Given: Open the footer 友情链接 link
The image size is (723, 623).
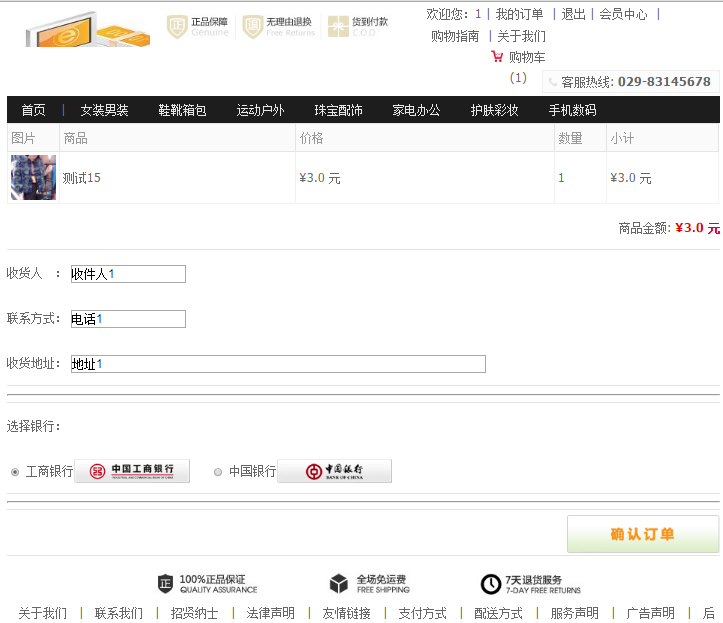Looking at the screenshot, I should [346, 613].
